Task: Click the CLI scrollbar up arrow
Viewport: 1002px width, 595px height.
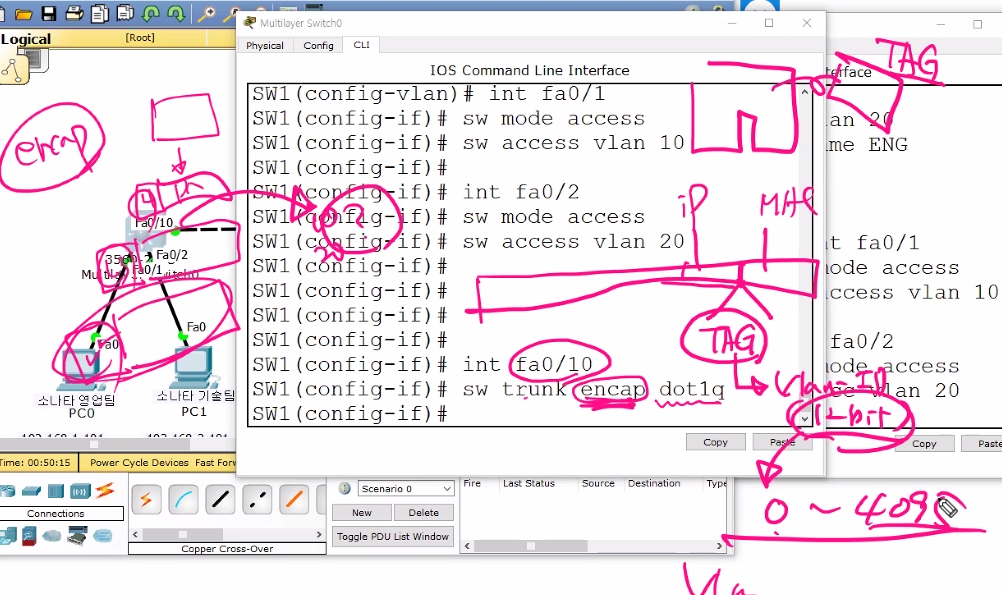Action: tap(805, 92)
